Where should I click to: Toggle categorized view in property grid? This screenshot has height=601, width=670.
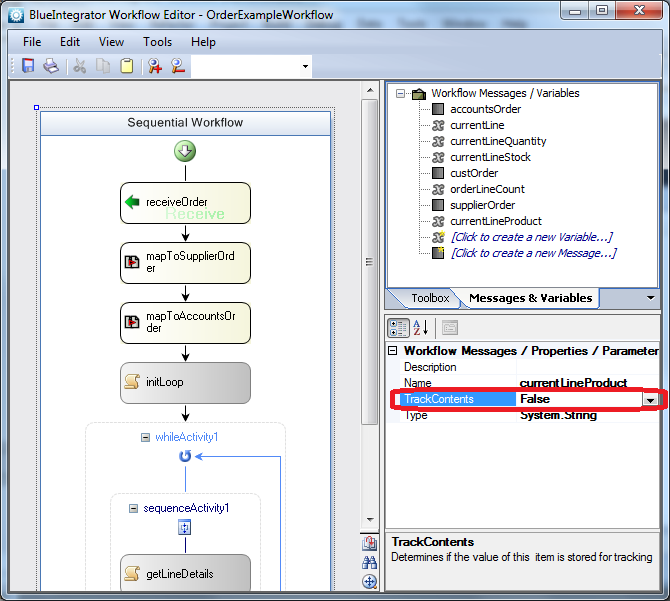398,328
